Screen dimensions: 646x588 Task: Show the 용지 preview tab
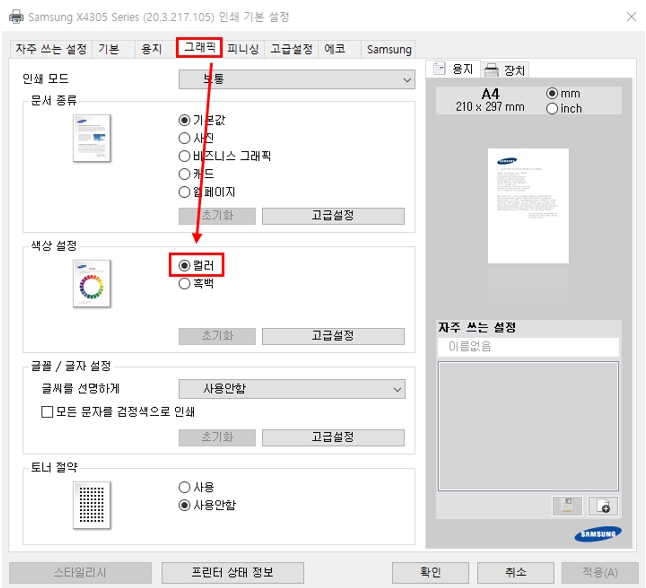click(453, 69)
